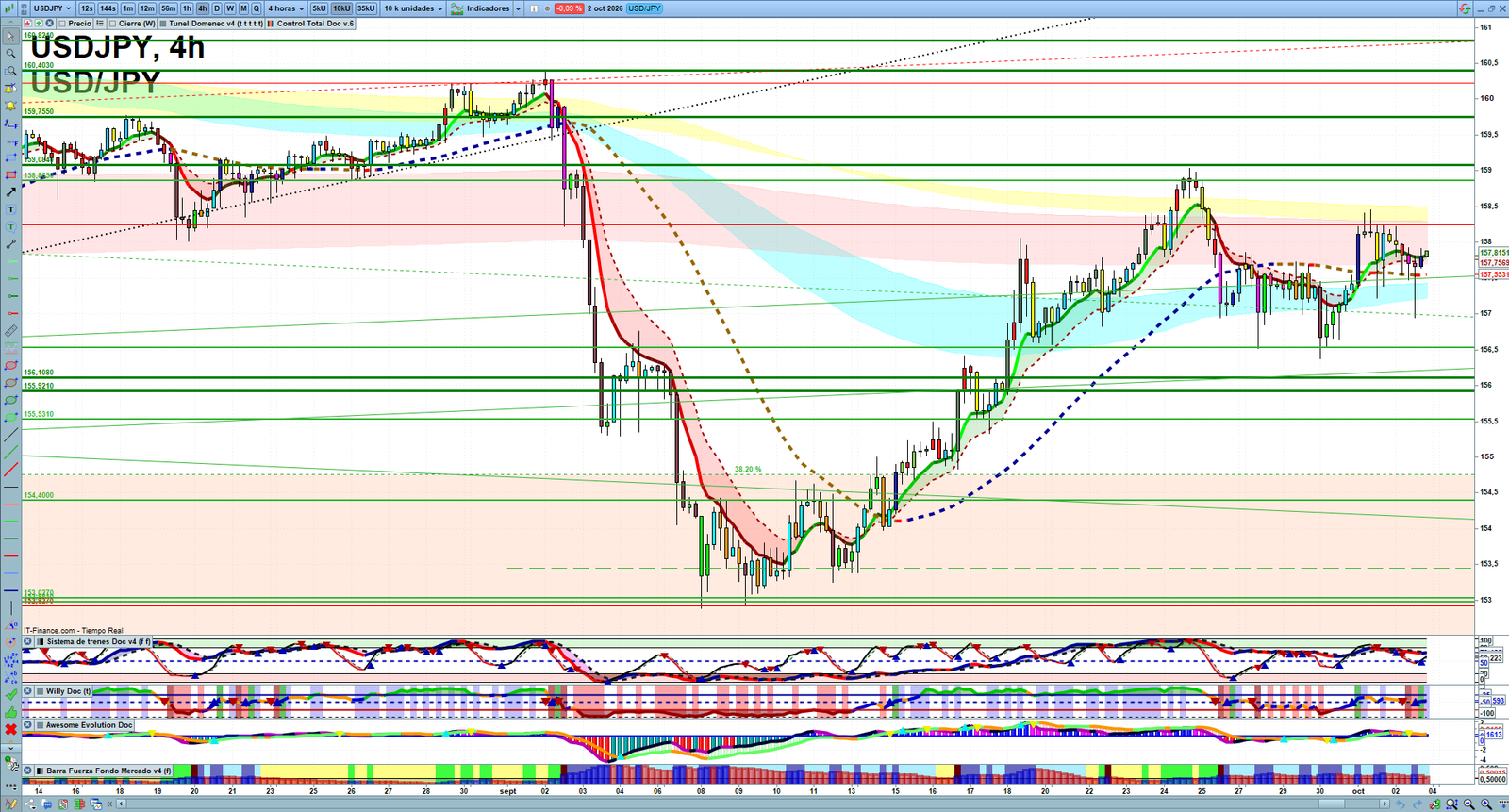
Task: Toggle the Precio checkbox
Action: [x=62, y=24]
